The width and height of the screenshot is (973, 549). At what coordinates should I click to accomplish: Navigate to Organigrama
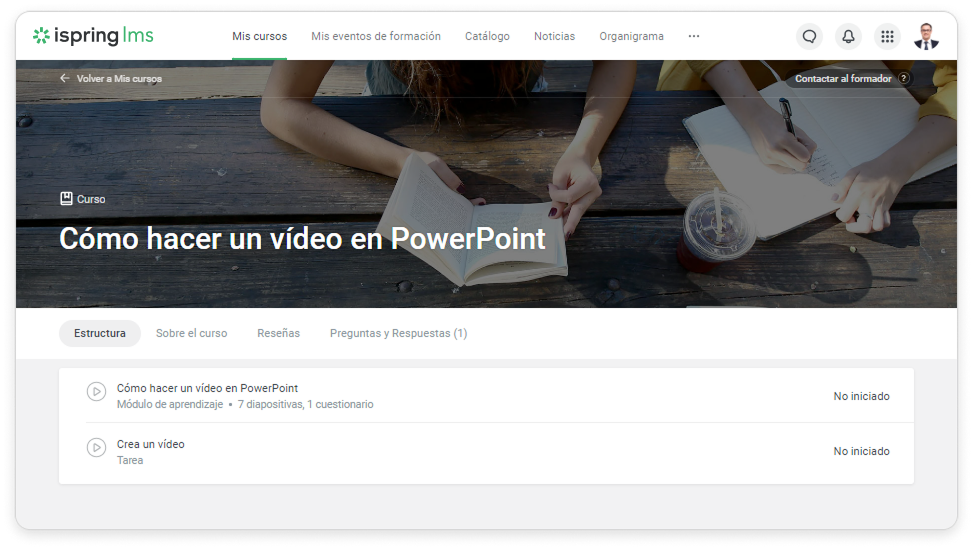[x=631, y=36]
